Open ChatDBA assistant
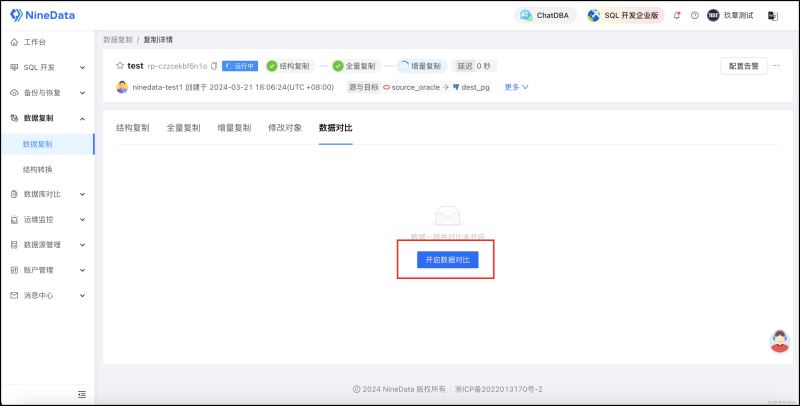800x406 pixels. pos(545,15)
